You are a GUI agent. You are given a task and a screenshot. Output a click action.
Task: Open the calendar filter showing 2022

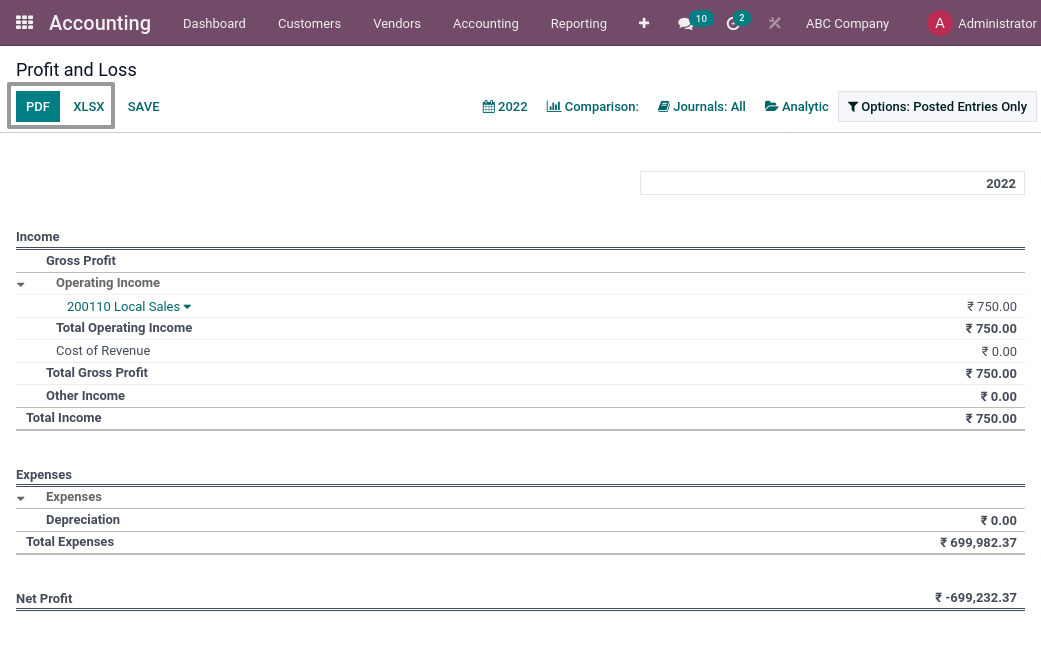505,107
